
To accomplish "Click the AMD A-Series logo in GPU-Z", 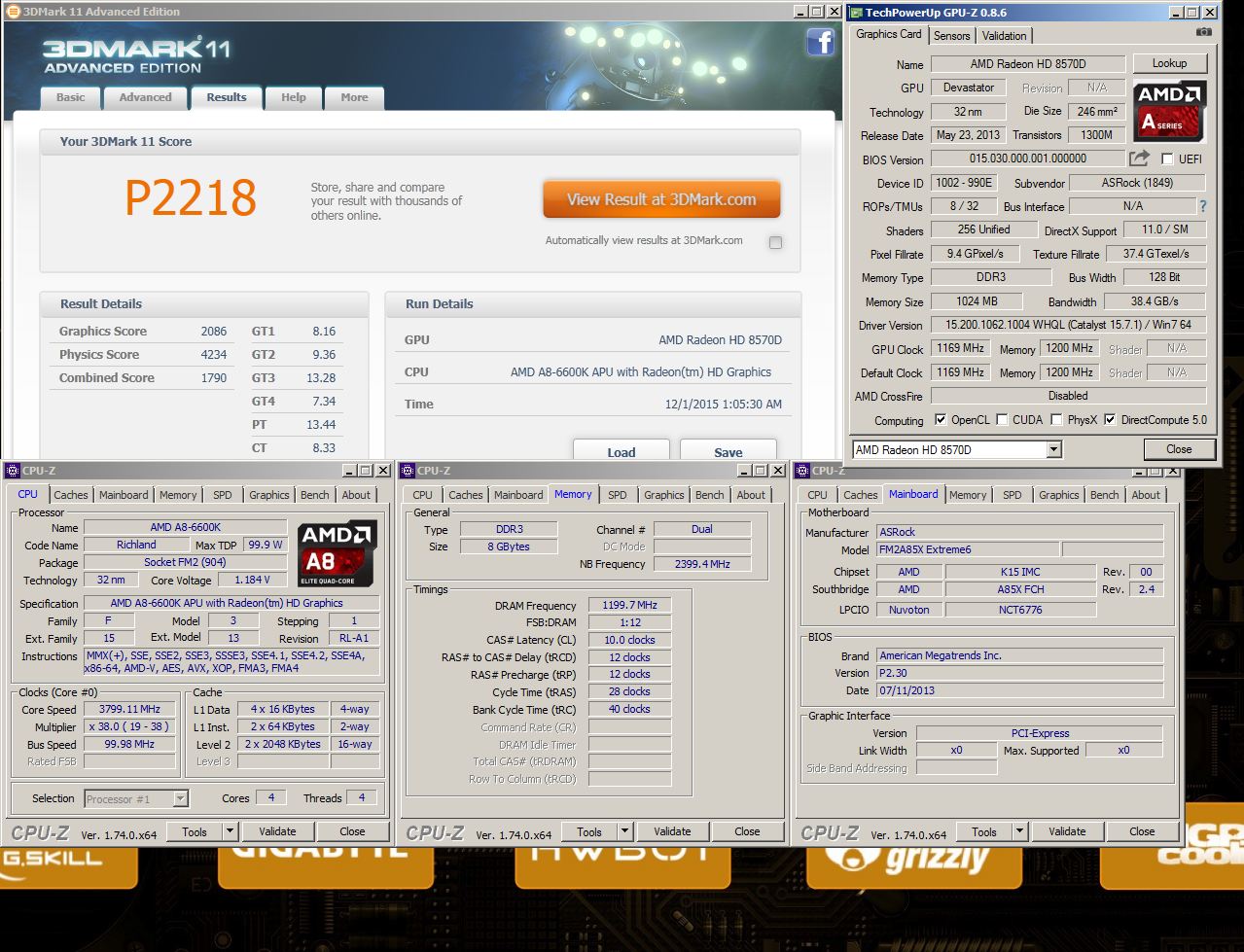I will 1170,109.
